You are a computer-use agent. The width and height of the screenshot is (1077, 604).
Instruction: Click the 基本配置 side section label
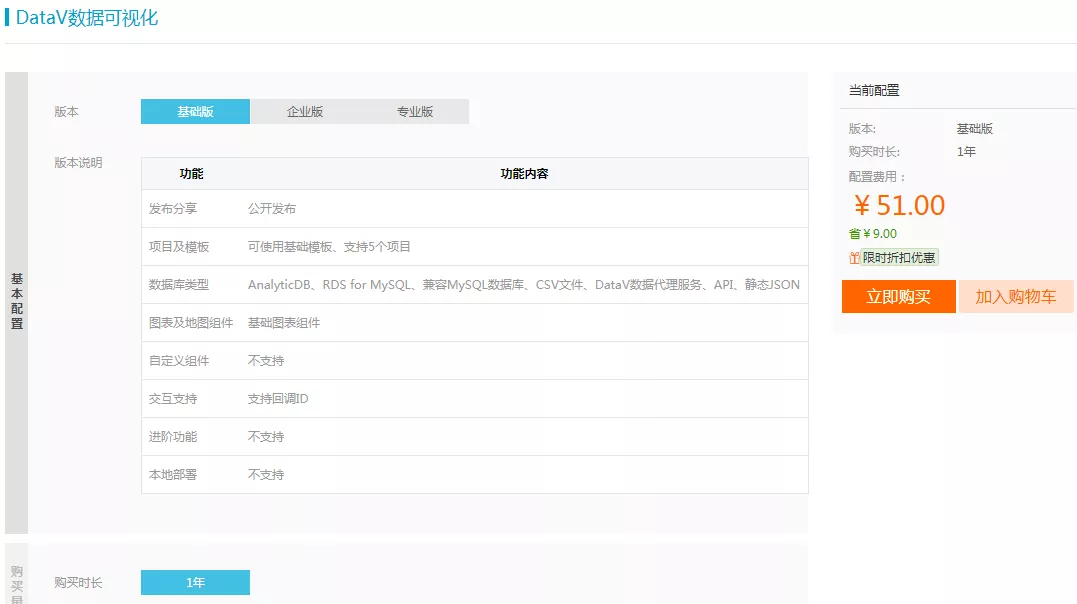(16, 301)
